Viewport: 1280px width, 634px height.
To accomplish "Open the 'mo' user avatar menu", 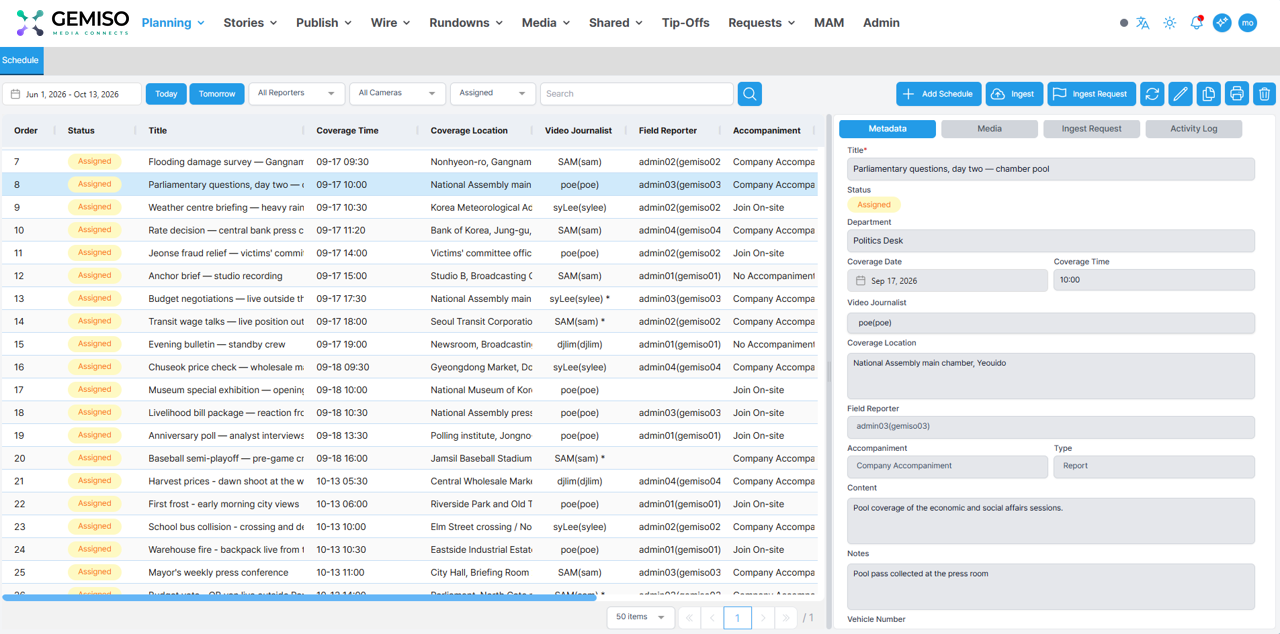I will pyautogui.click(x=1248, y=23).
